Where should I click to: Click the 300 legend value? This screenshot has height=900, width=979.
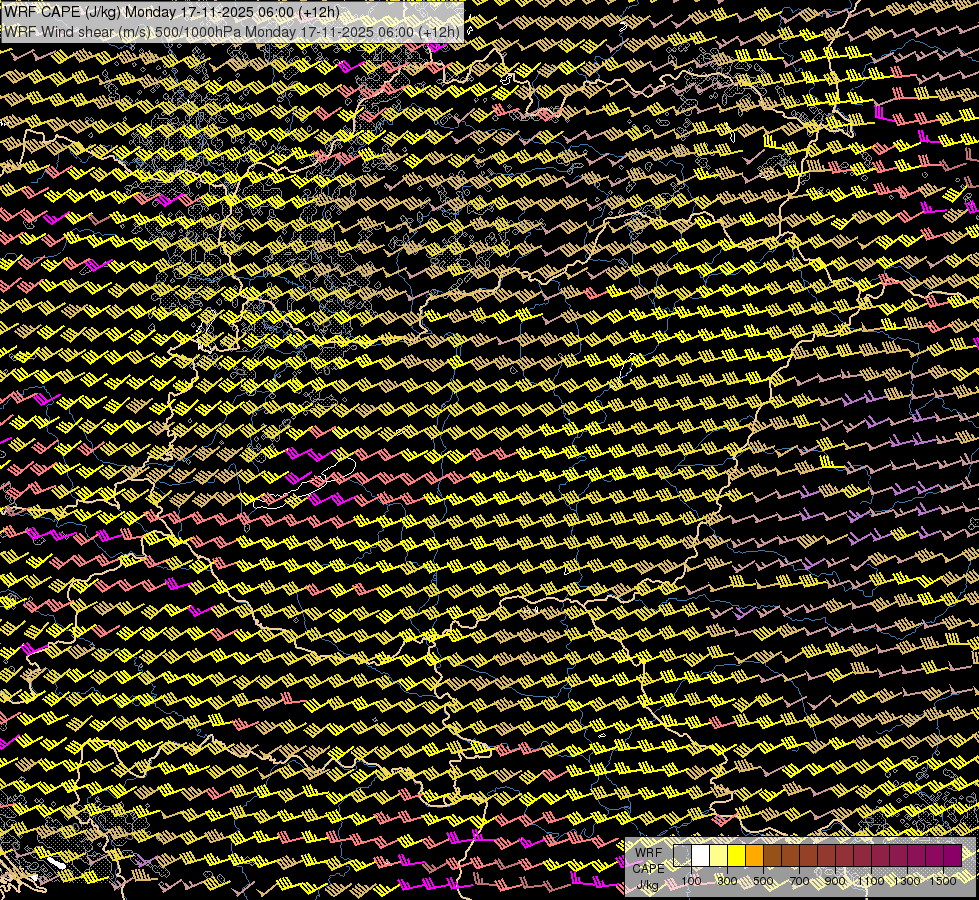click(727, 881)
